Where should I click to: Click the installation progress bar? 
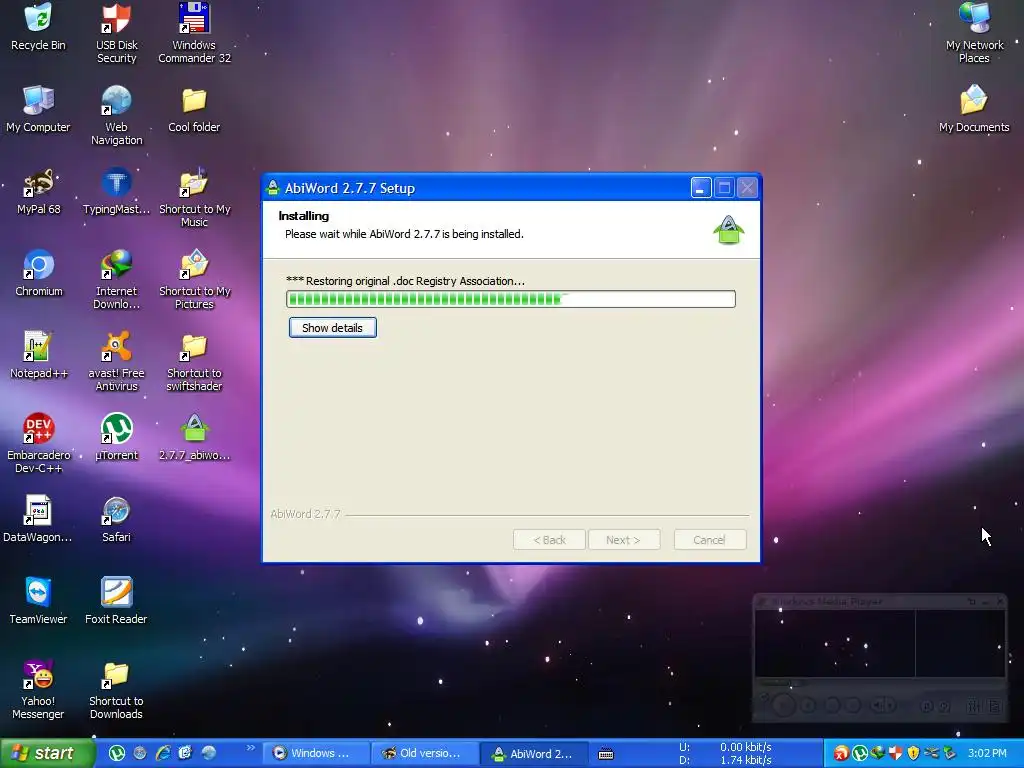511,299
